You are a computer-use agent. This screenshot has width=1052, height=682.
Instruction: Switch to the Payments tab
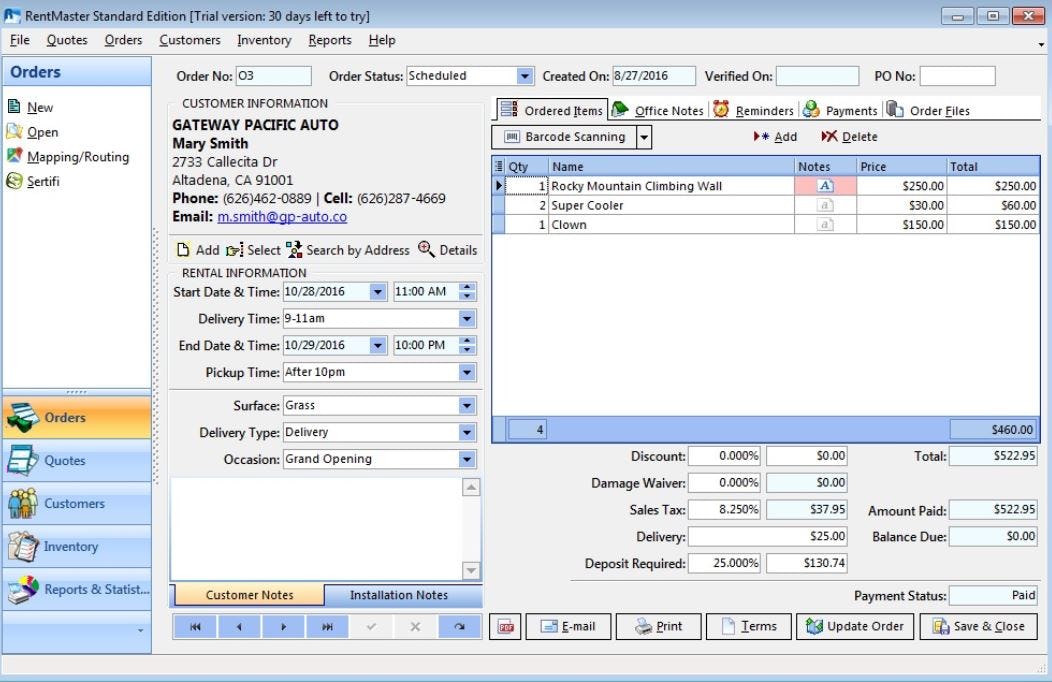840,110
